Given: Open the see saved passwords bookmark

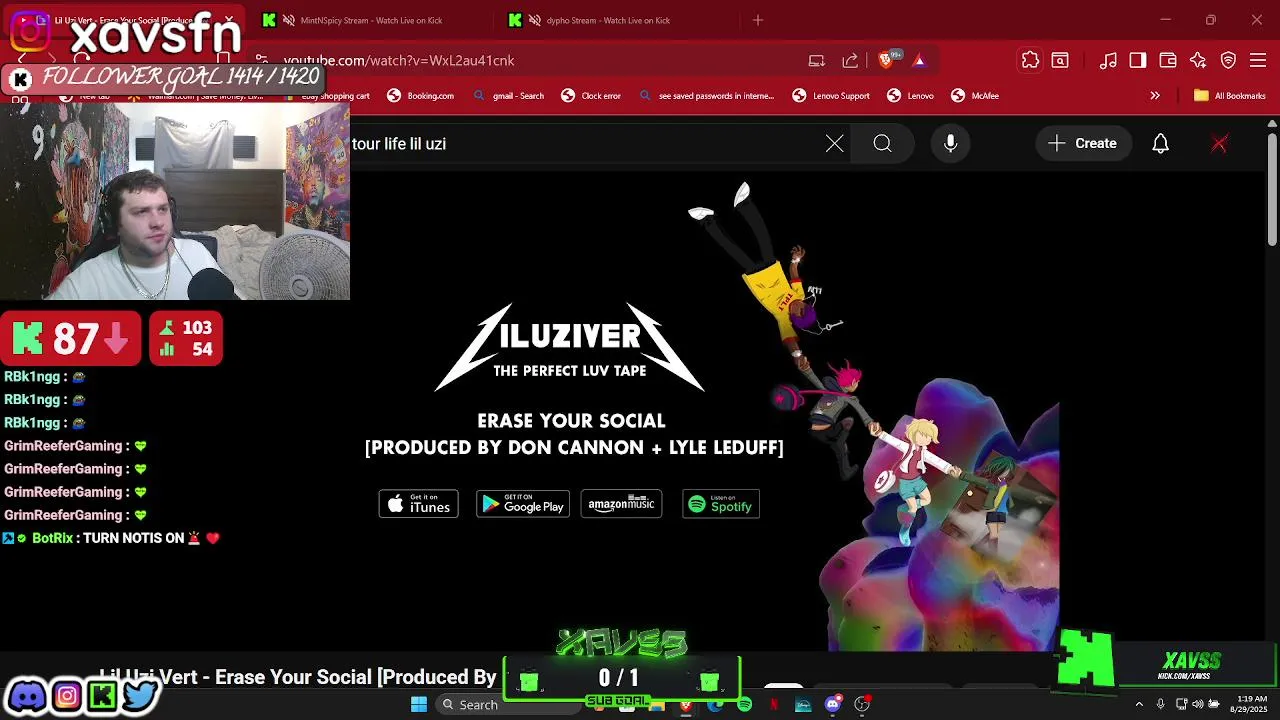Looking at the screenshot, I should coord(706,96).
